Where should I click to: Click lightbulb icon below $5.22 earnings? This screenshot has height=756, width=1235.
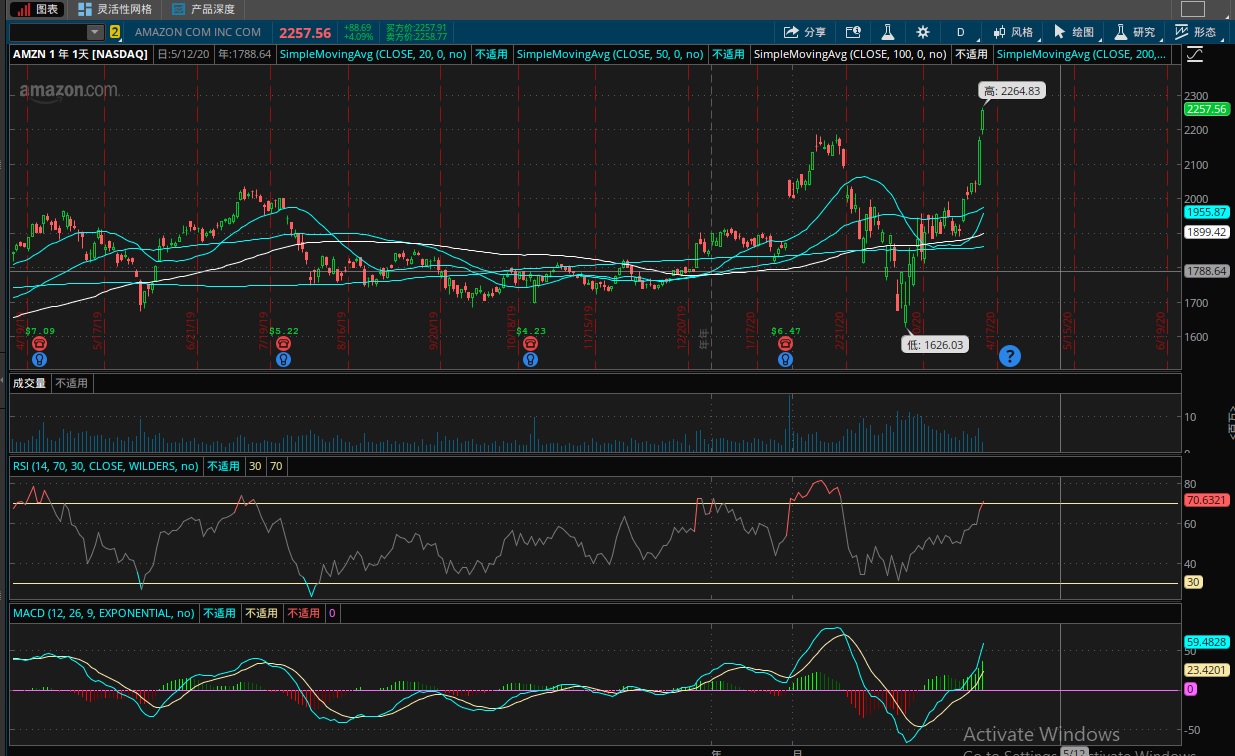(x=284, y=359)
